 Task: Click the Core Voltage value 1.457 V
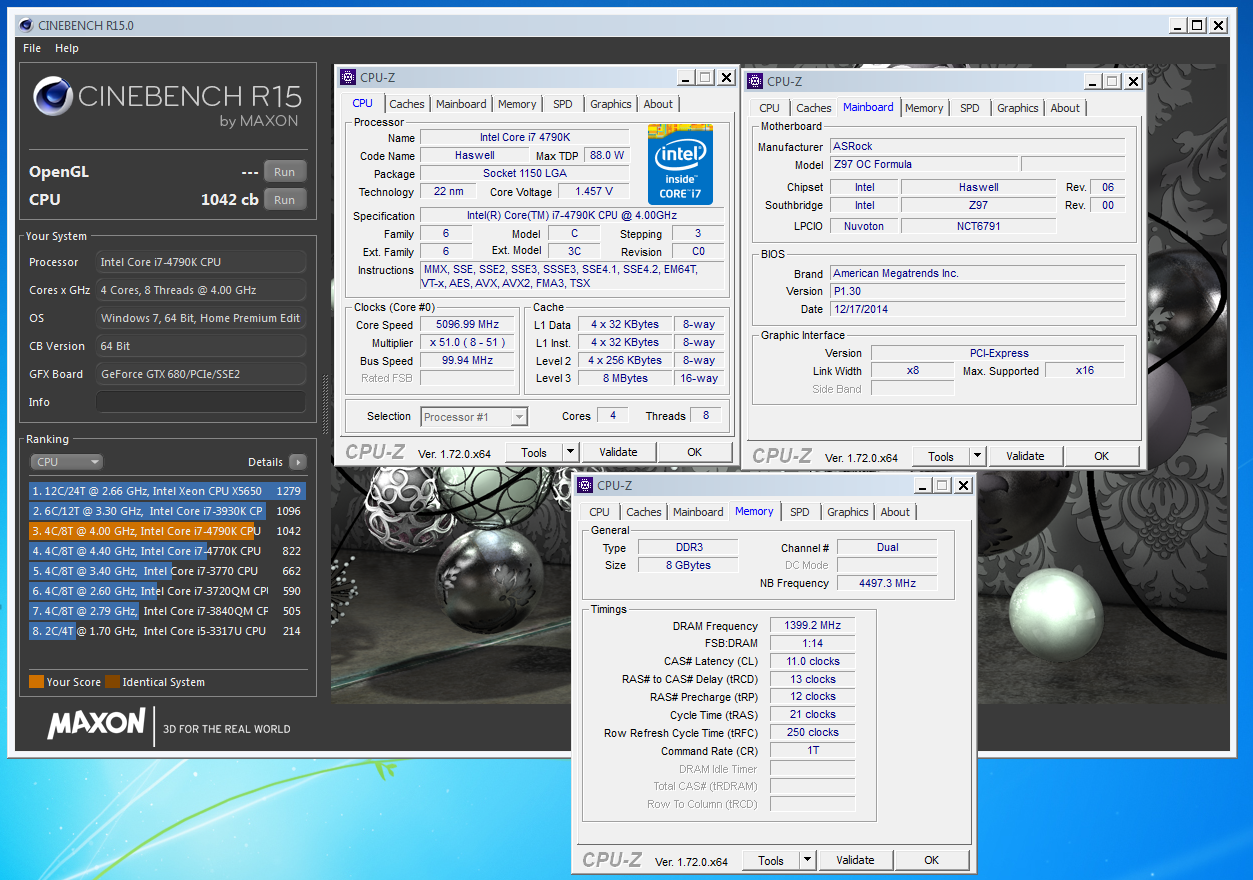tap(594, 191)
